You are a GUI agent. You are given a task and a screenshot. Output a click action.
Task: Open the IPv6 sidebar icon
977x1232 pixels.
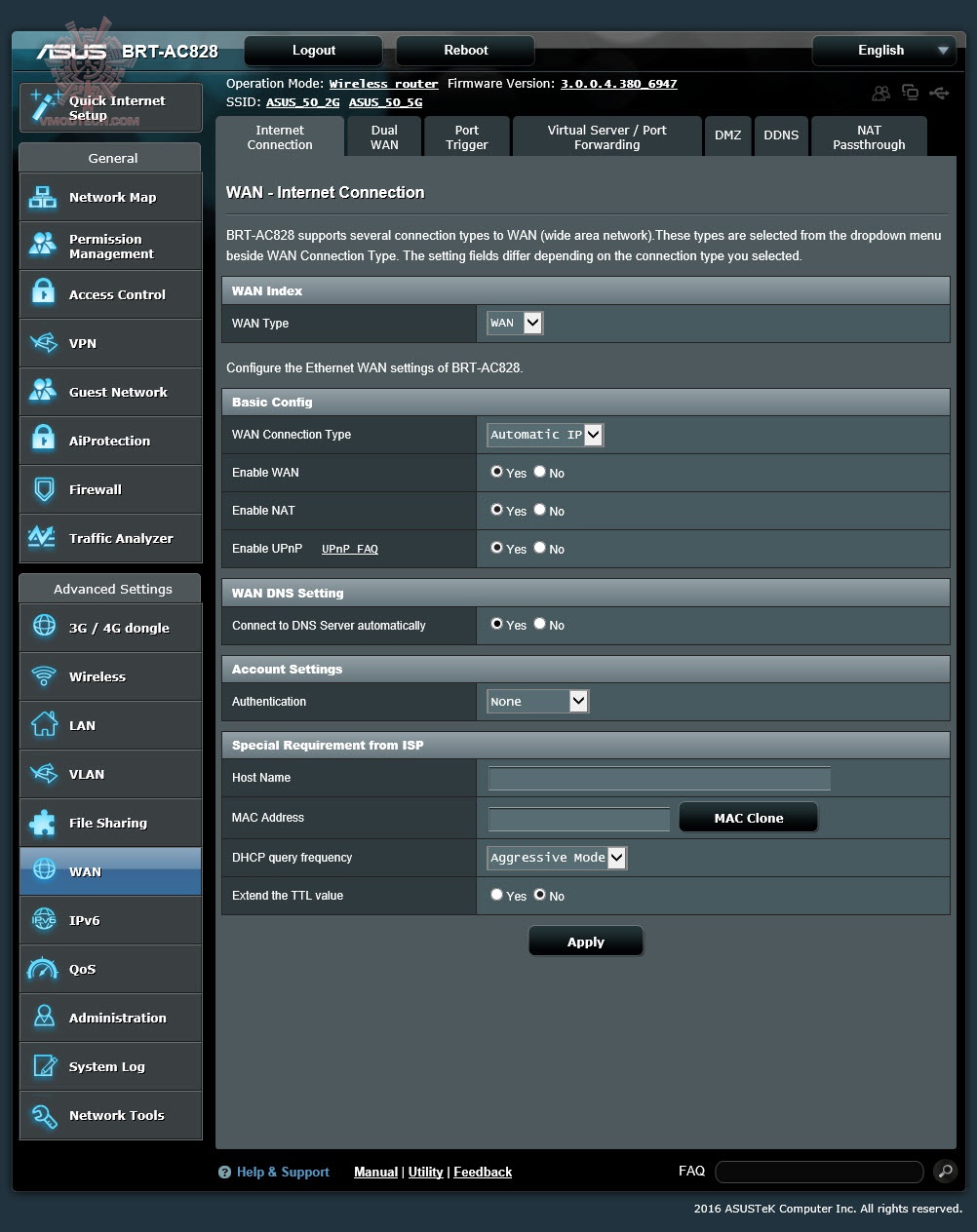[x=43, y=920]
